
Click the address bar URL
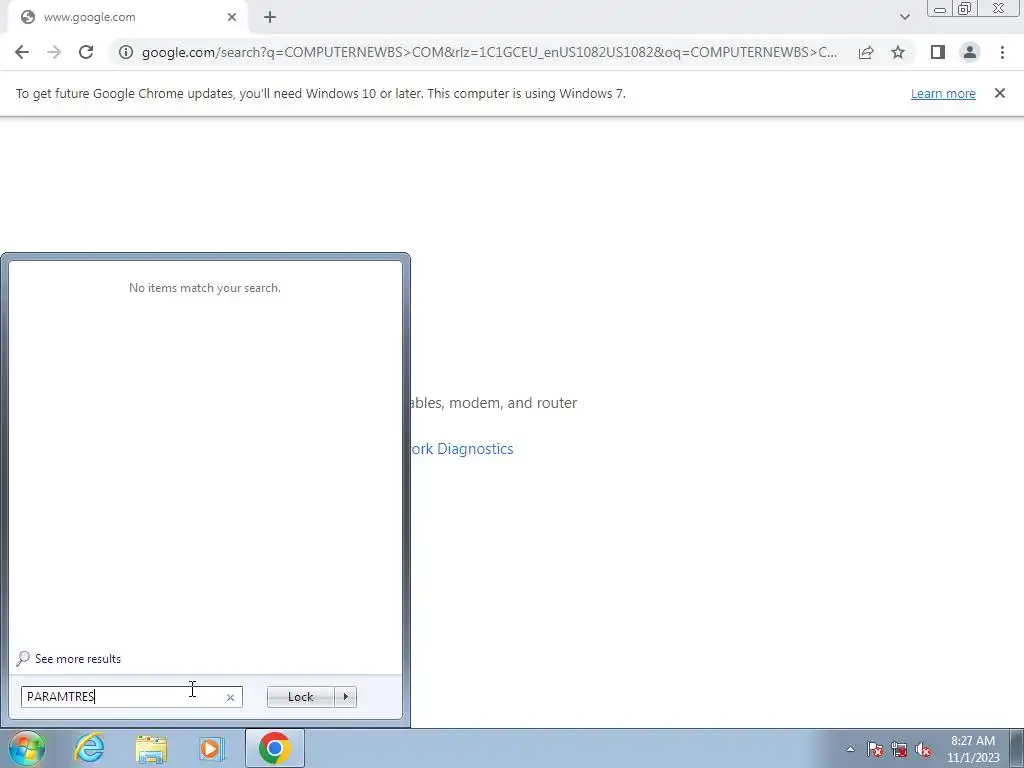[x=489, y=52]
